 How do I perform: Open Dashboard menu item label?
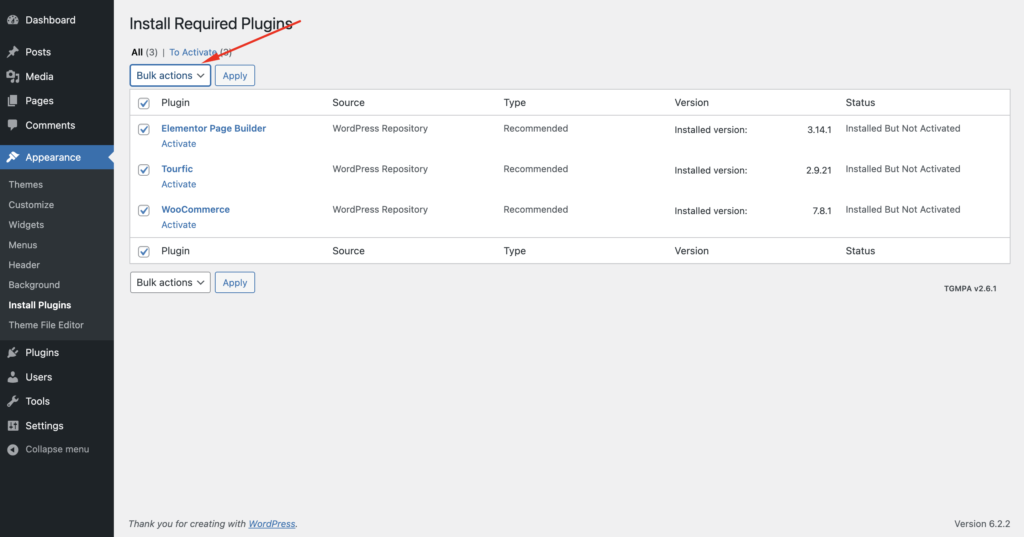point(50,20)
